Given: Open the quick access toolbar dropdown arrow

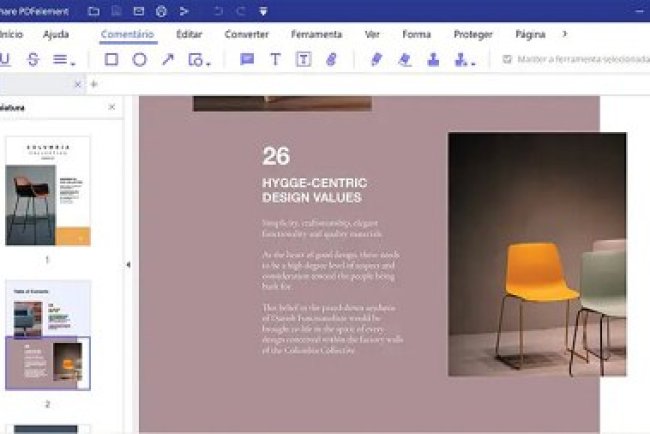Looking at the screenshot, I should click(263, 11).
